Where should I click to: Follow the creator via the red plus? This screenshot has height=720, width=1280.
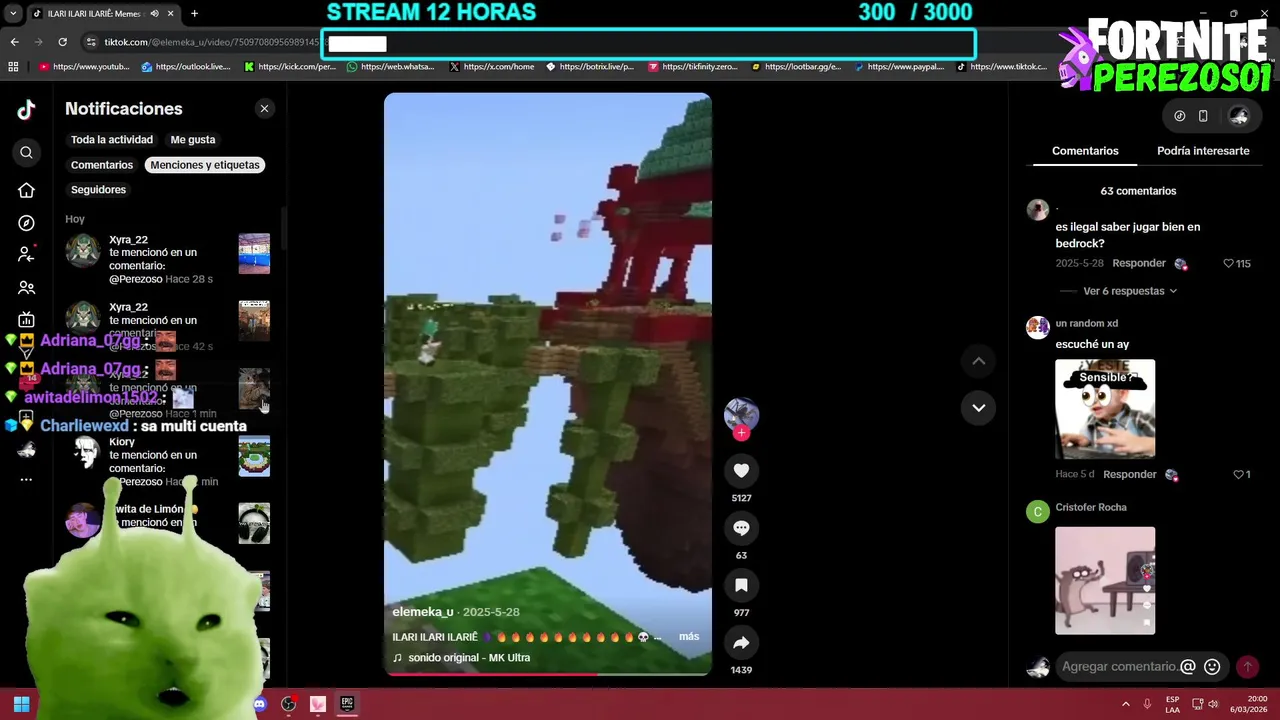coord(741,433)
